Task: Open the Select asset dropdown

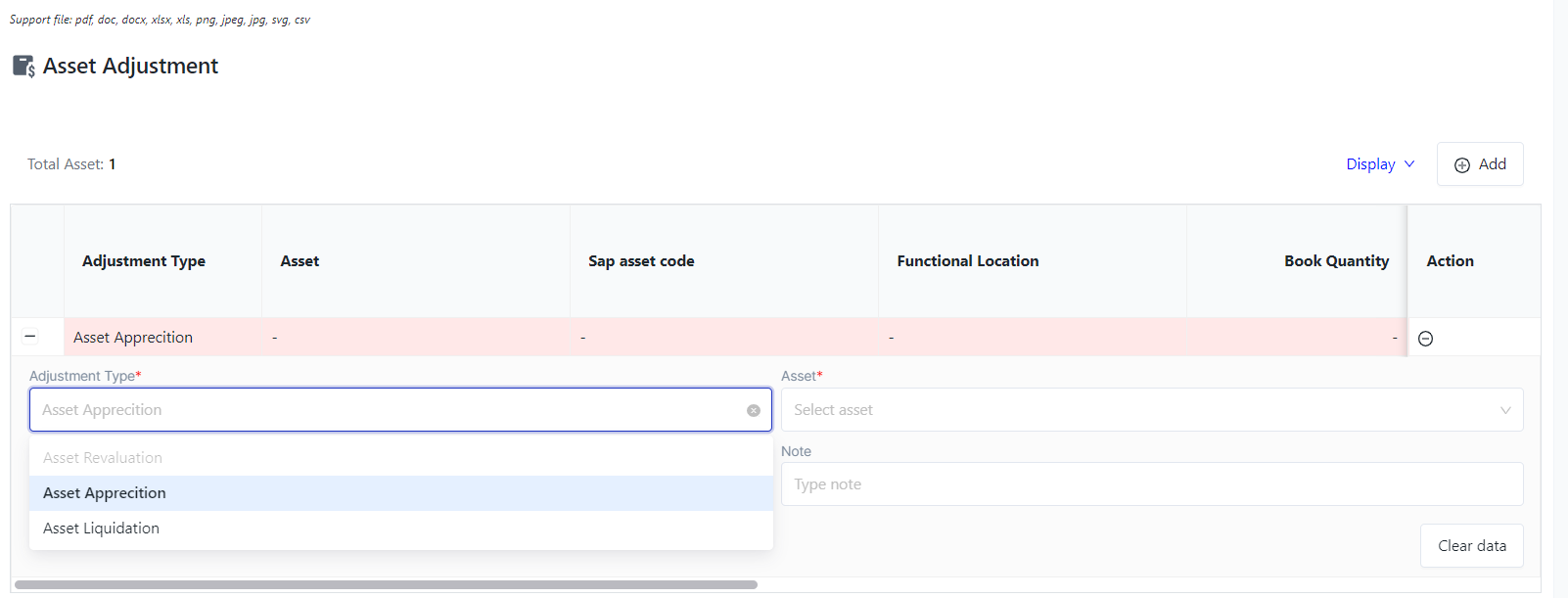Action: pos(1151,410)
